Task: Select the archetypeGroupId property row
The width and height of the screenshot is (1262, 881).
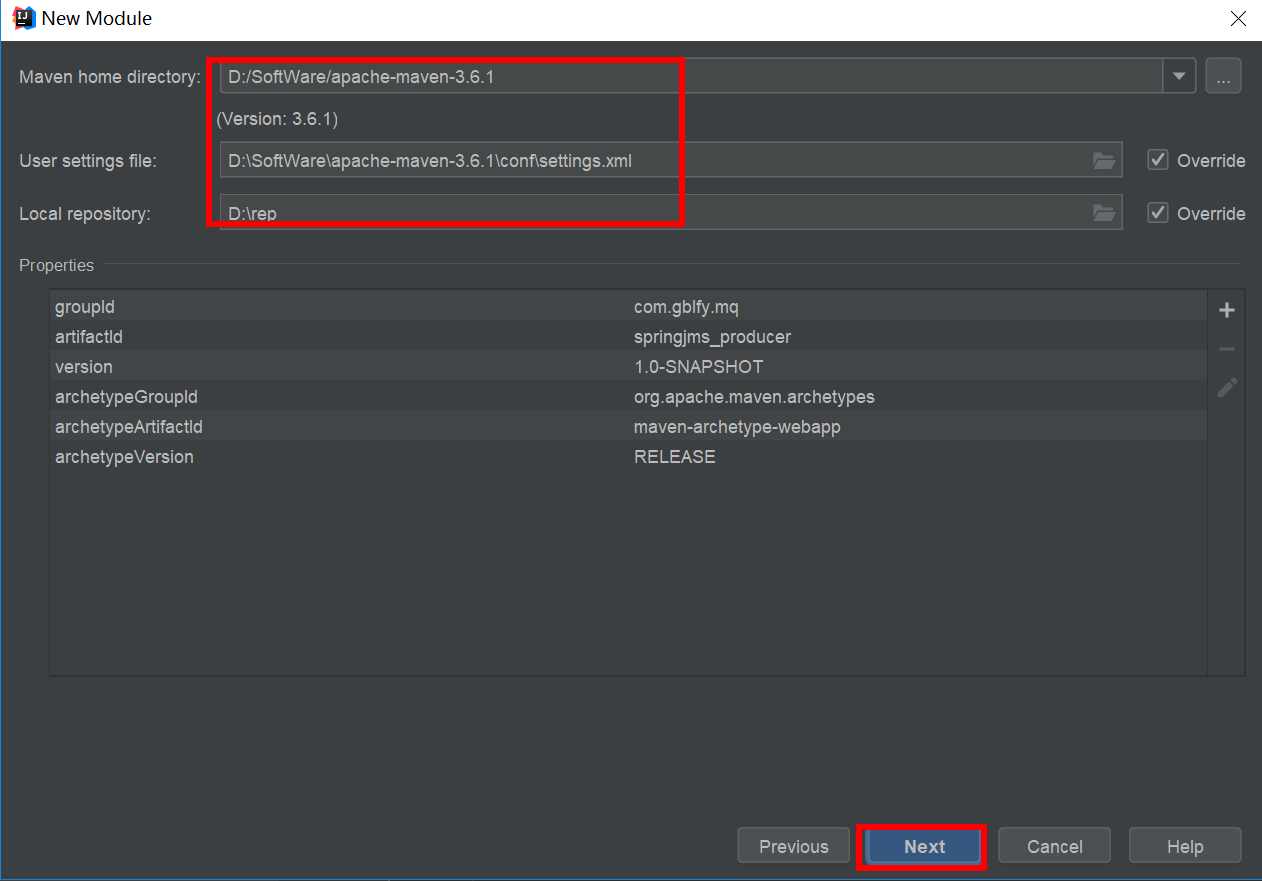Action: click(628, 397)
